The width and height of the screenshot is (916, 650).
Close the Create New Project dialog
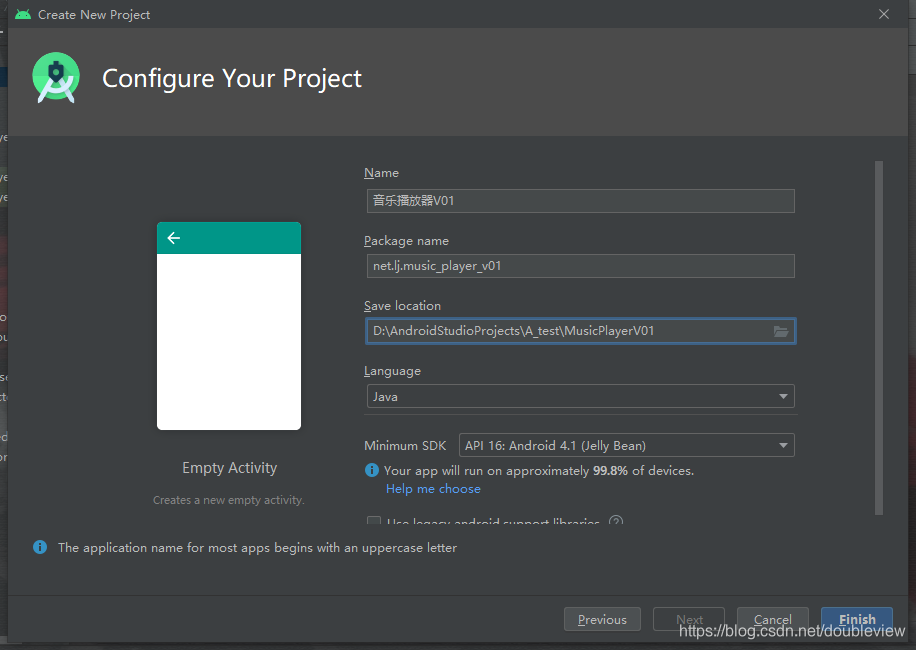coord(884,14)
